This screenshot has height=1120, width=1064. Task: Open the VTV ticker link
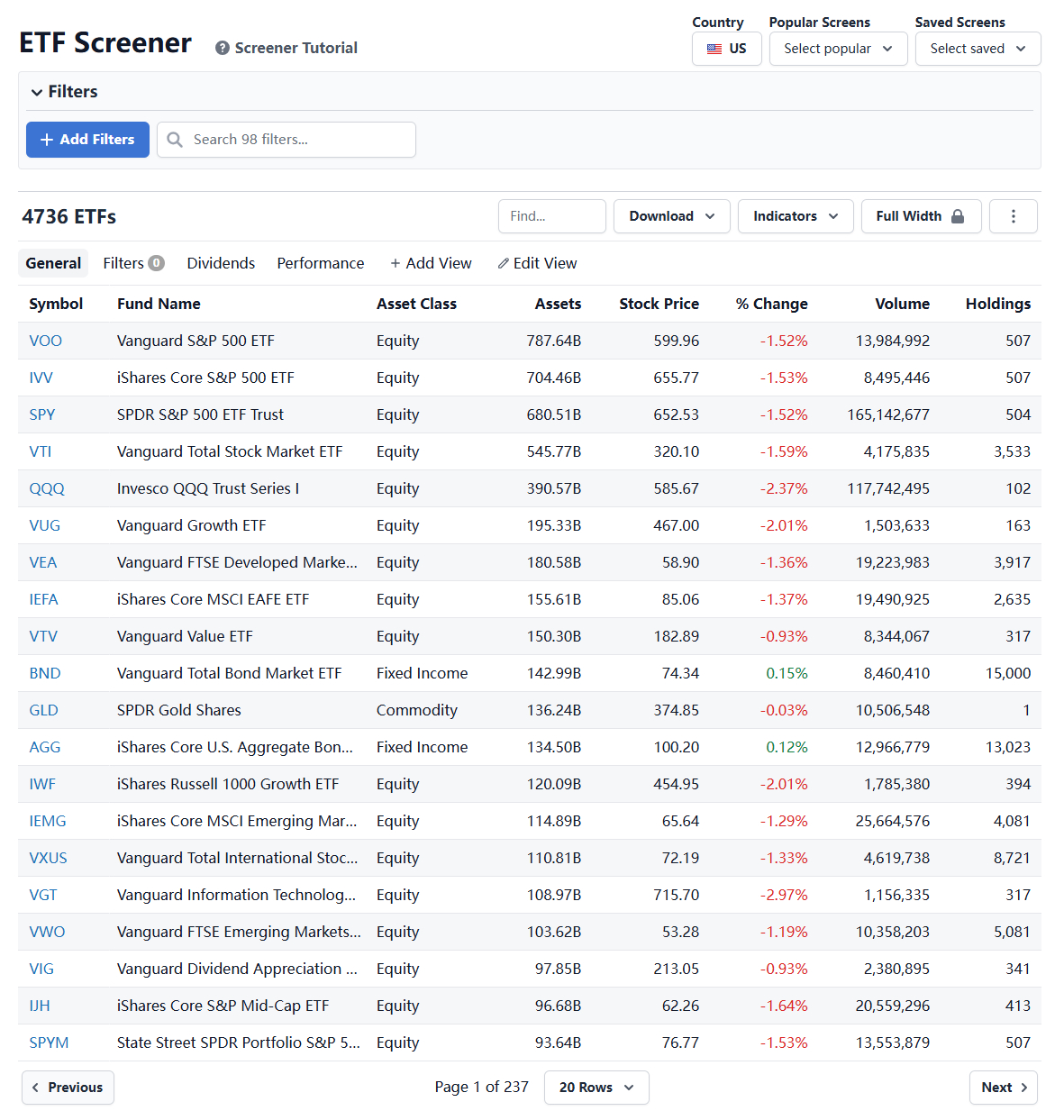tap(43, 636)
